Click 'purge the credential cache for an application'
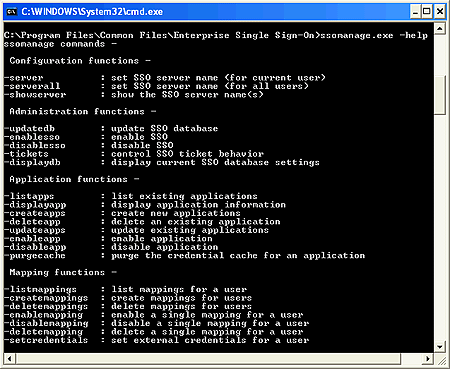The height and width of the screenshot is (369, 450). (238, 256)
